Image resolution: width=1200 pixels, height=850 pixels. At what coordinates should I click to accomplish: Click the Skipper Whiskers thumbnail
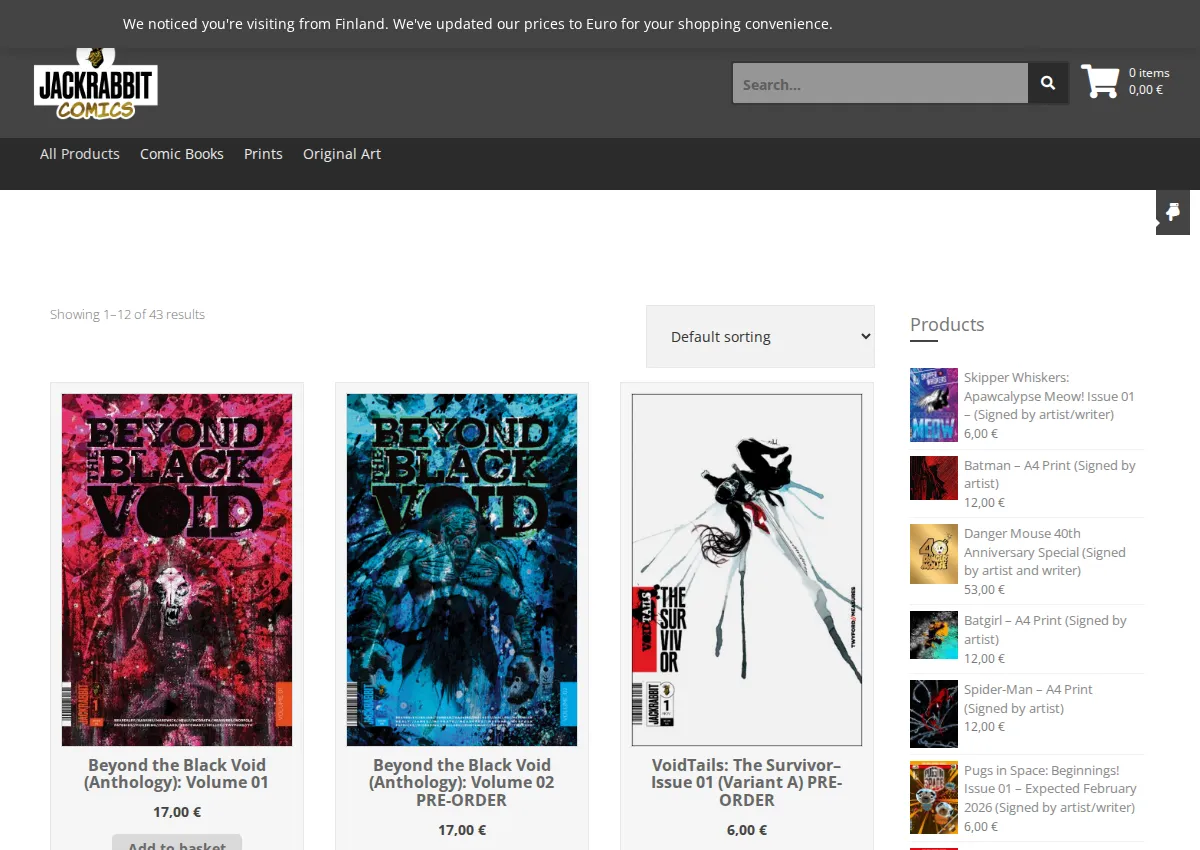[x=934, y=405]
